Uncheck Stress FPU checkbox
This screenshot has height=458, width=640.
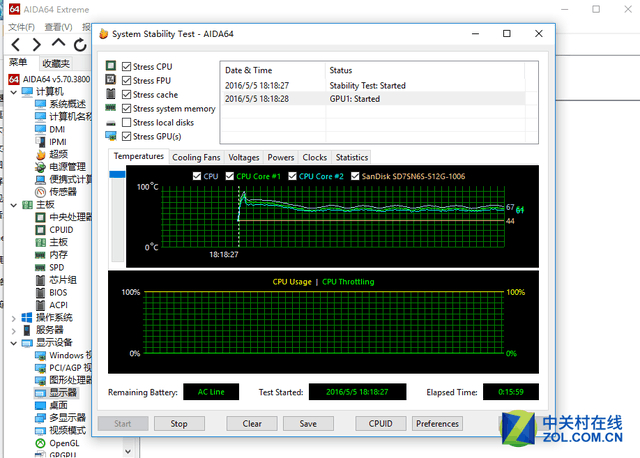[x=127, y=80]
